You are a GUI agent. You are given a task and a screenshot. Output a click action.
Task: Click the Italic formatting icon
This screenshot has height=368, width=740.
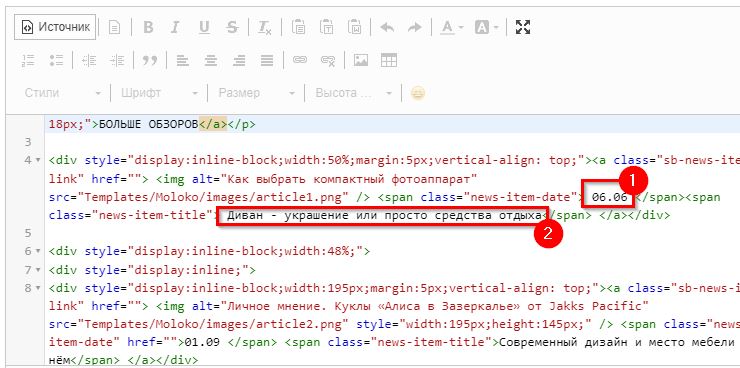click(x=175, y=27)
